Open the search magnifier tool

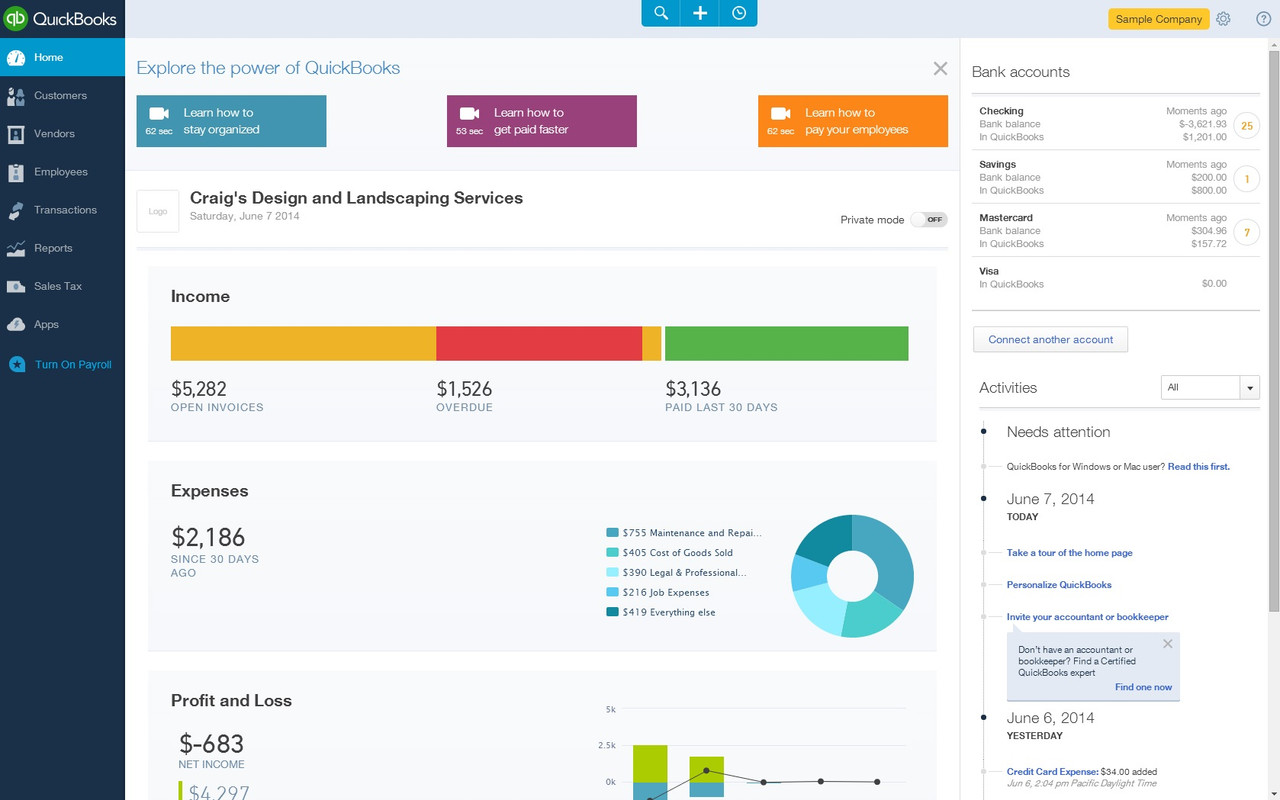(x=661, y=13)
